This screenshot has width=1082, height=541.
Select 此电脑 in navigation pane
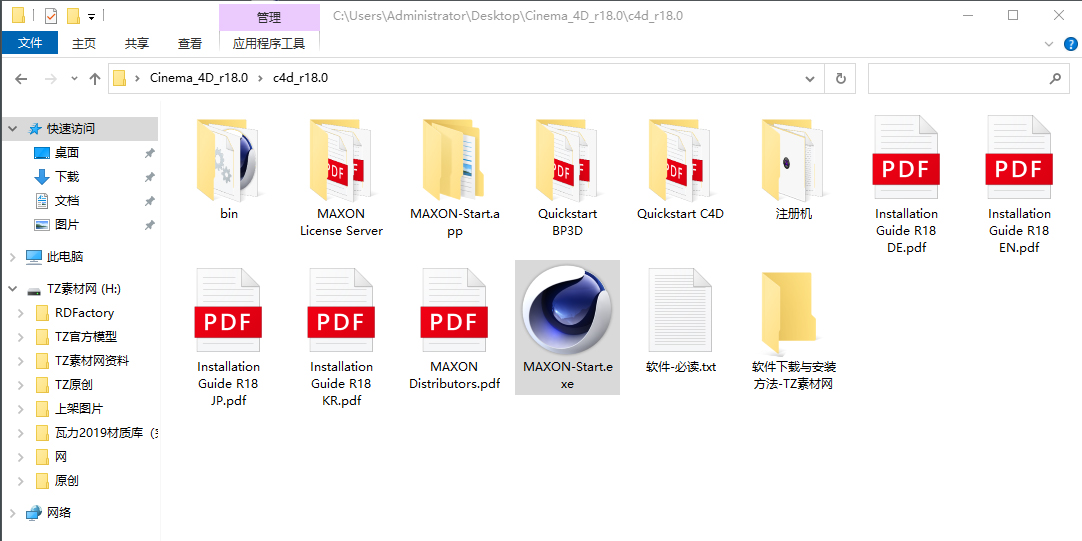(65, 257)
